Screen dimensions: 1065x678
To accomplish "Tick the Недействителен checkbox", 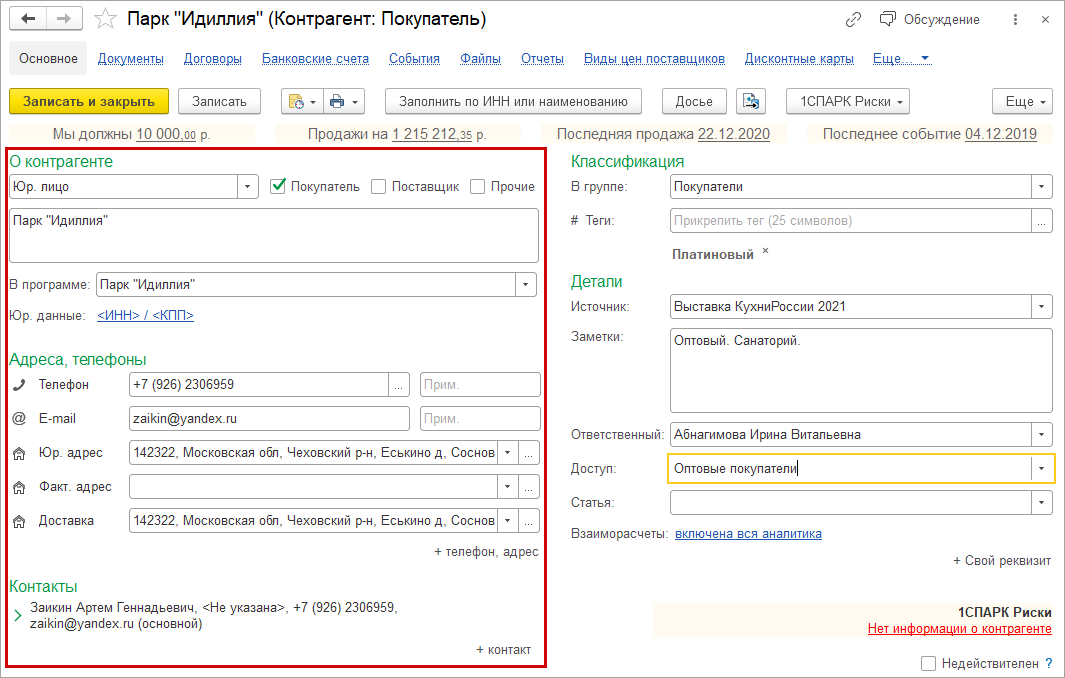I will (928, 663).
